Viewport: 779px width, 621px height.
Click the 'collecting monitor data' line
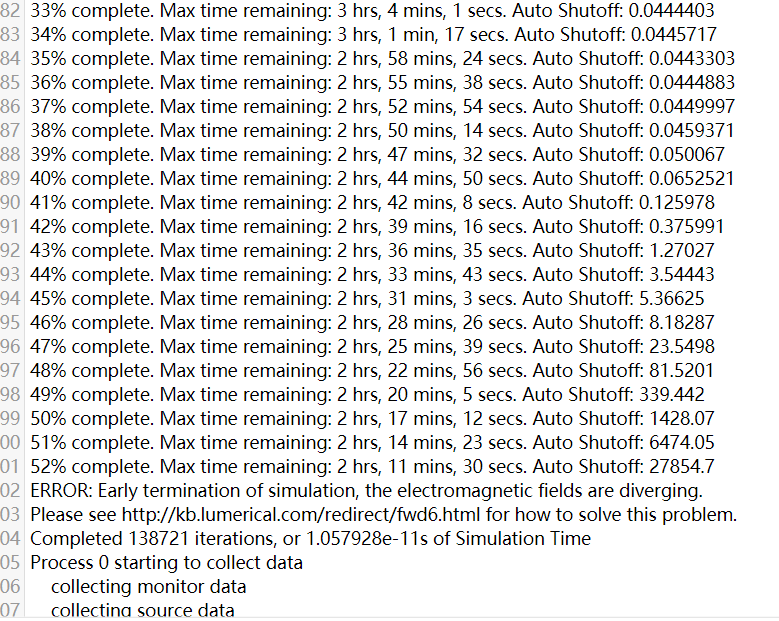(148, 587)
